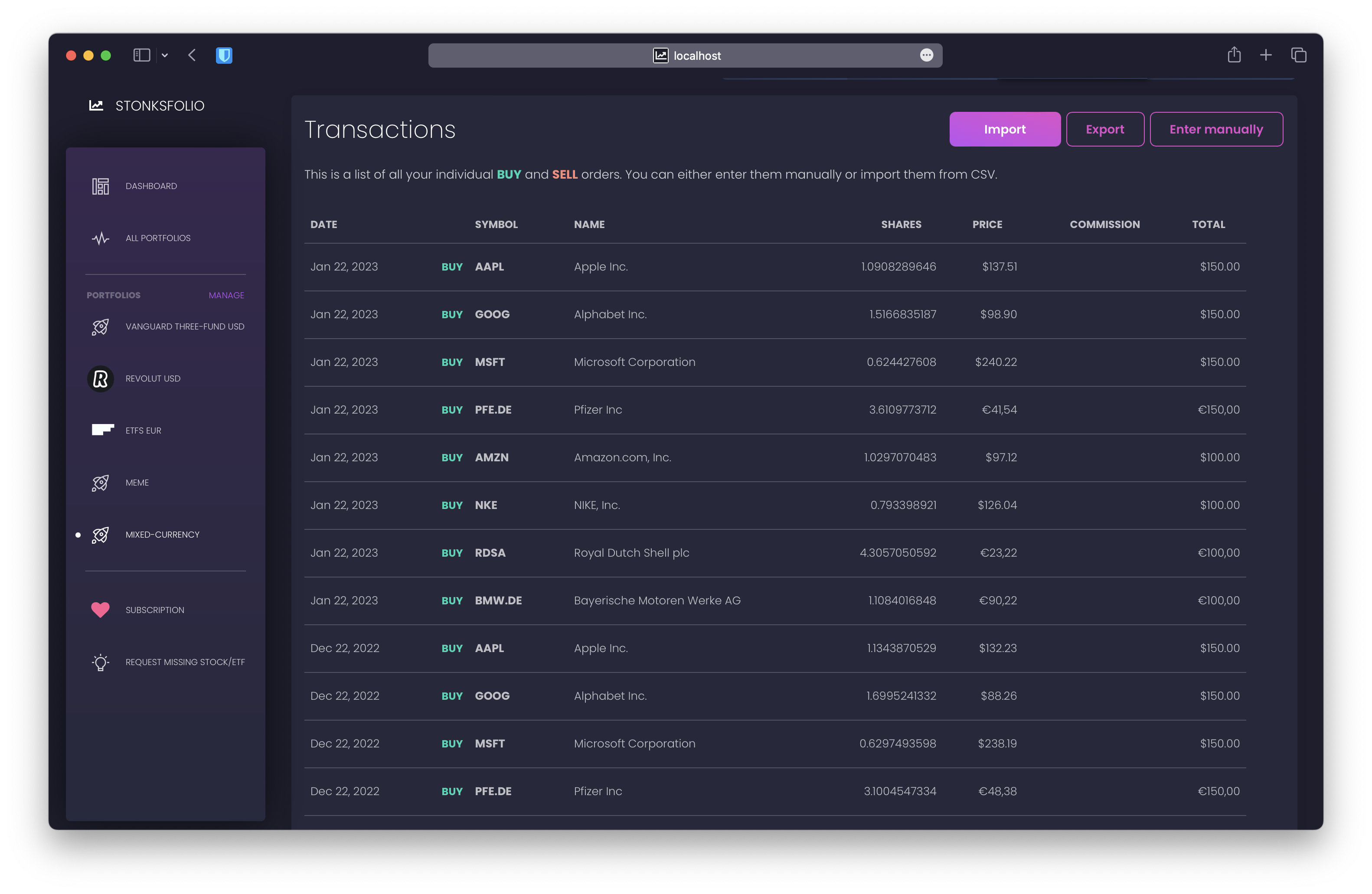The width and height of the screenshot is (1372, 894).
Task: Click the Import button
Action: 1005,129
